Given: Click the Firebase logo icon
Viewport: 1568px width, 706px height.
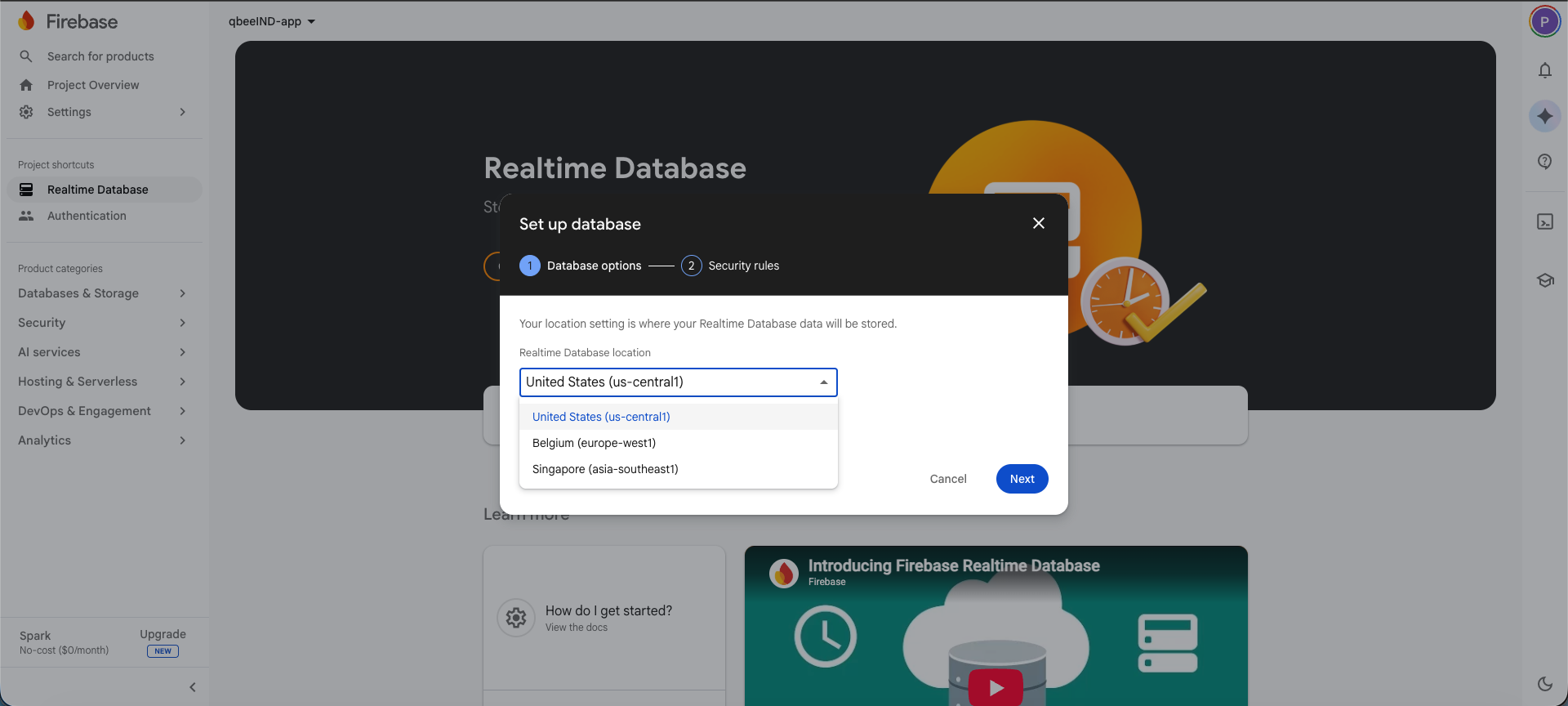Looking at the screenshot, I should [26, 21].
